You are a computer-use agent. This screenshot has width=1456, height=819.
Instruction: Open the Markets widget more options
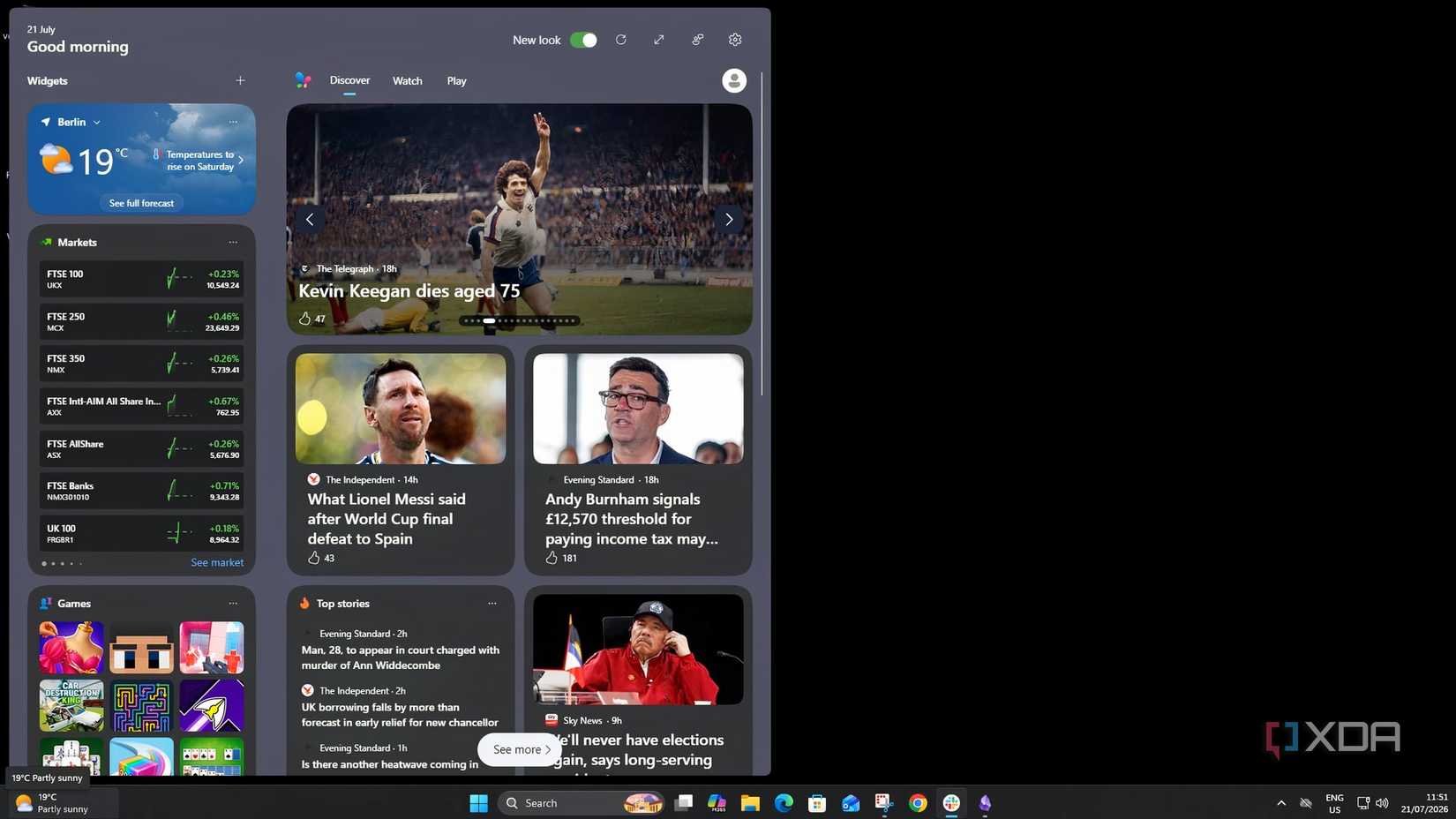click(x=233, y=242)
